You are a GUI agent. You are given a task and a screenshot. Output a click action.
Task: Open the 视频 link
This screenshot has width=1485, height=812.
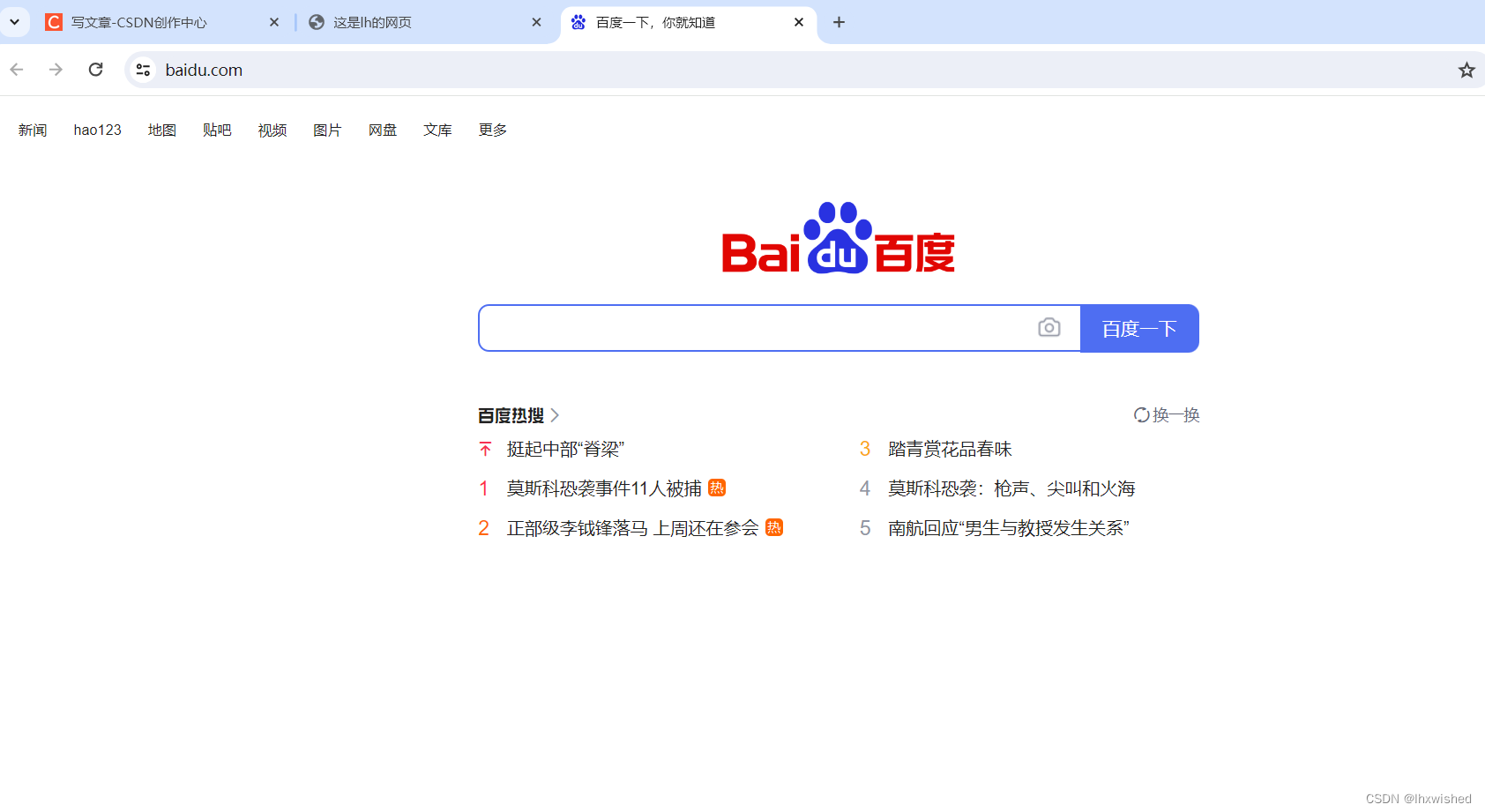[x=272, y=130]
